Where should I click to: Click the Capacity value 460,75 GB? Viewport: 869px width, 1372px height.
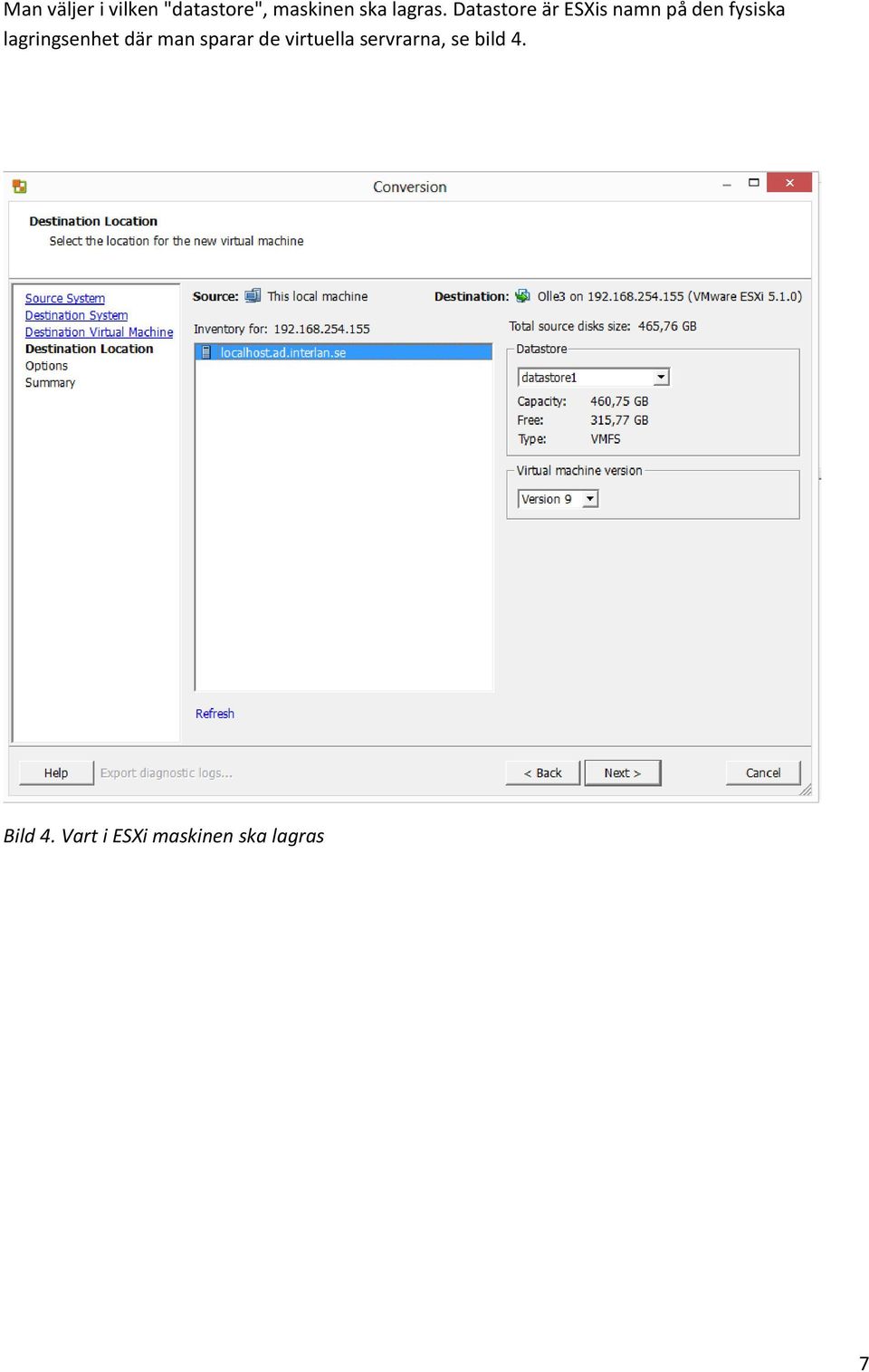[x=619, y=401]
